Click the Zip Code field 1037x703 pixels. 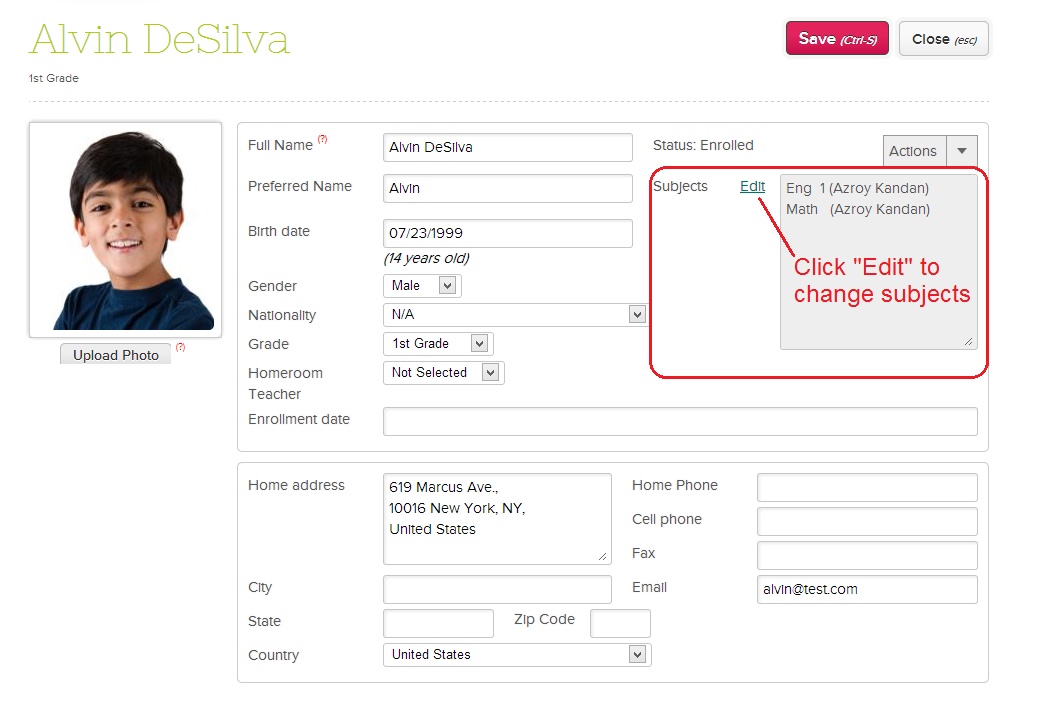coord(620,624)
